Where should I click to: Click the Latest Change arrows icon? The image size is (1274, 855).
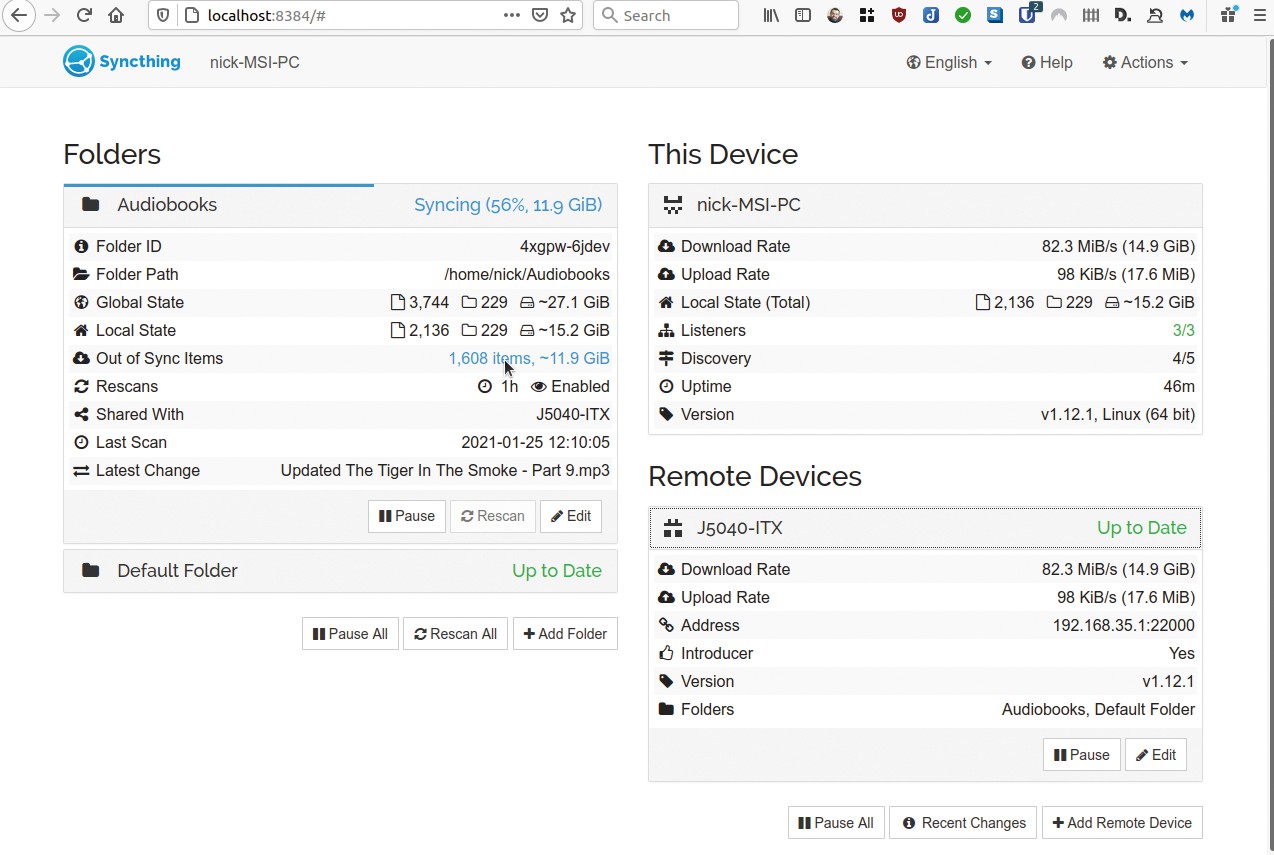tap(81, 470)
